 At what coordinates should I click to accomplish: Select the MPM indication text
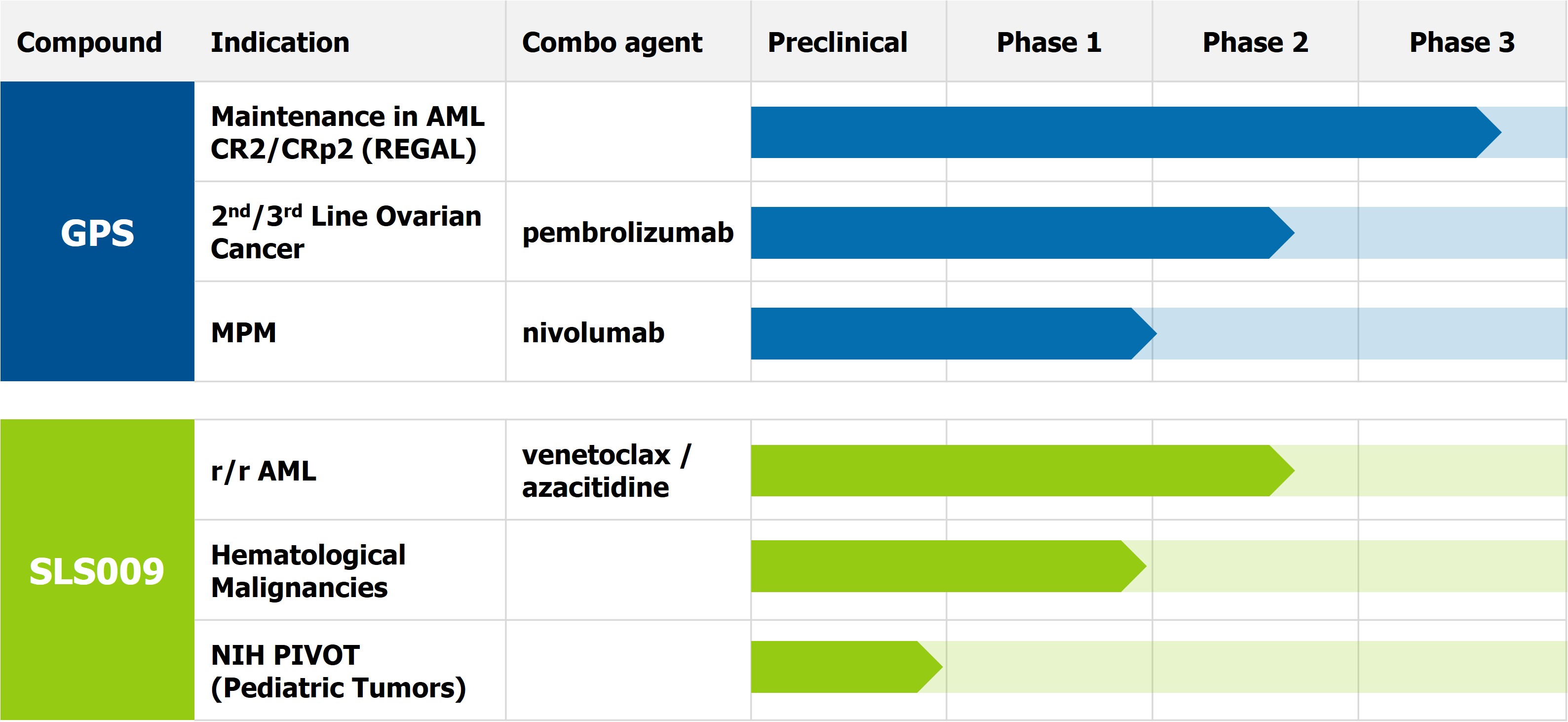click(243, 333)
